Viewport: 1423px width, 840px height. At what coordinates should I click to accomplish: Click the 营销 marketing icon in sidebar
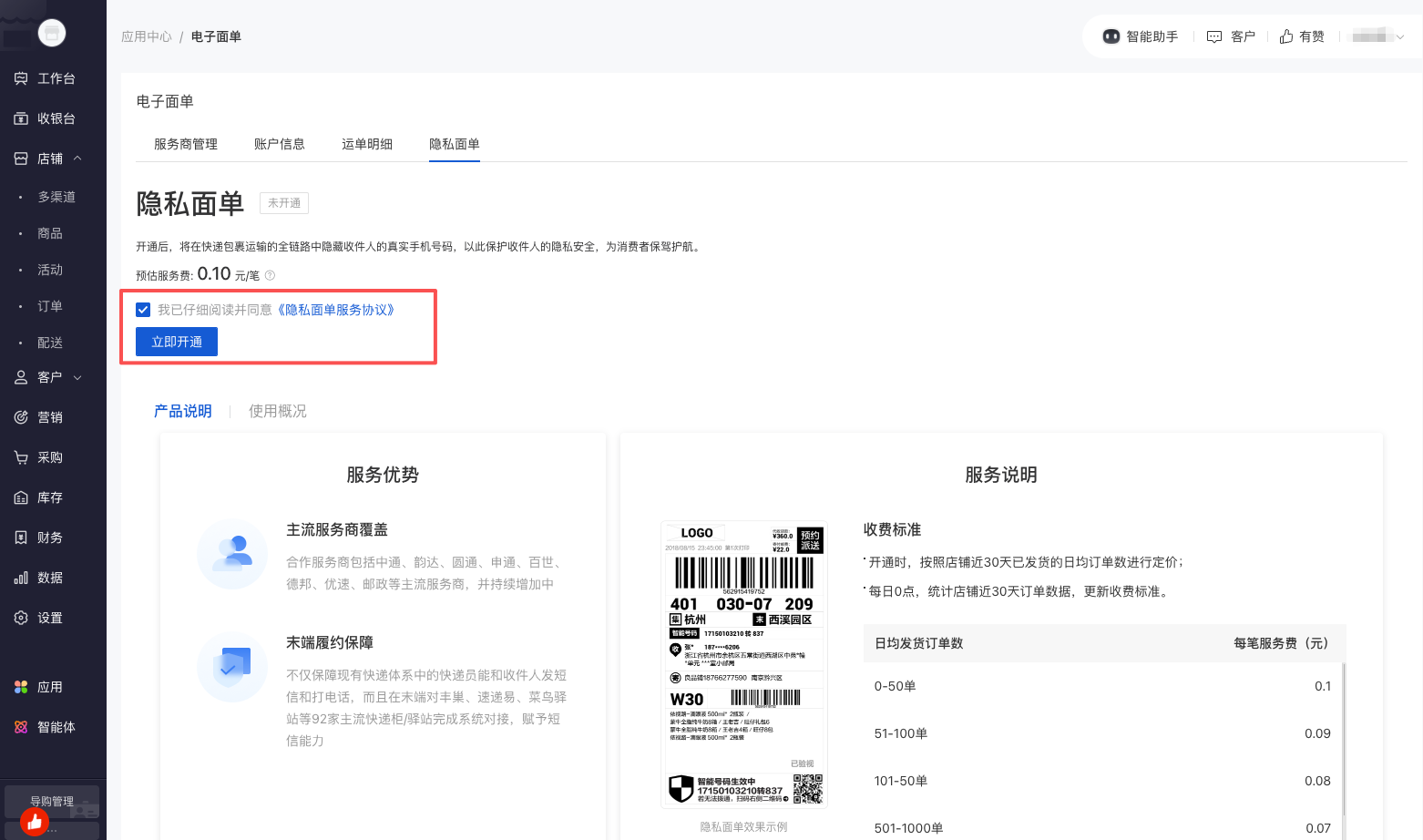click(21, 417)
